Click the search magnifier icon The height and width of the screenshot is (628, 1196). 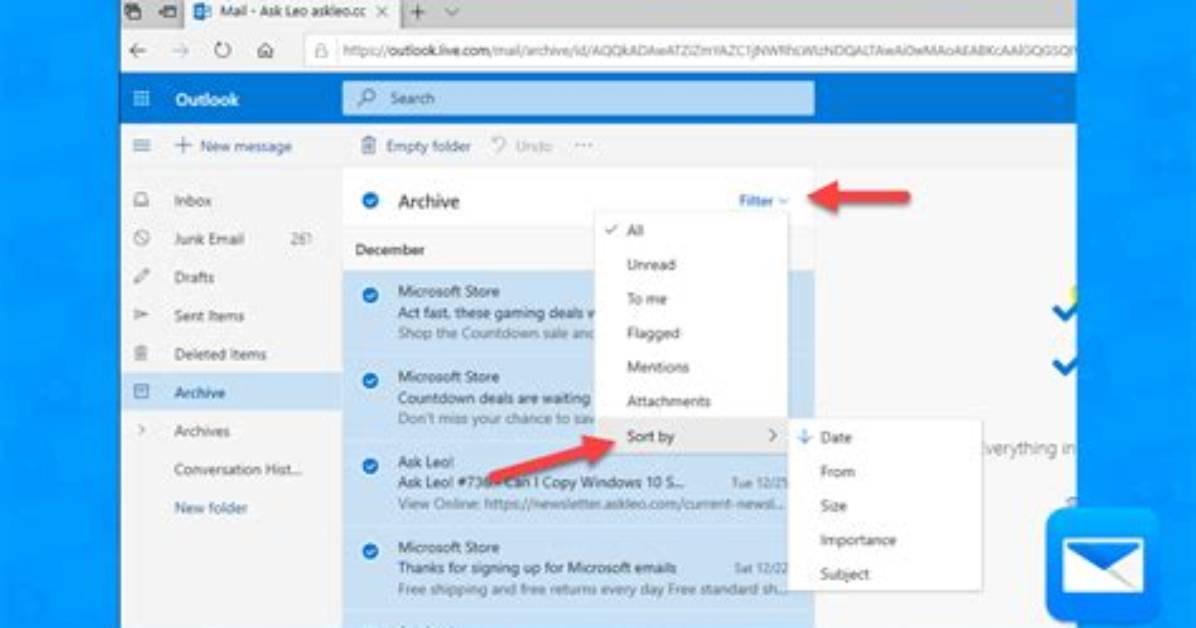(x=368, y=98)
